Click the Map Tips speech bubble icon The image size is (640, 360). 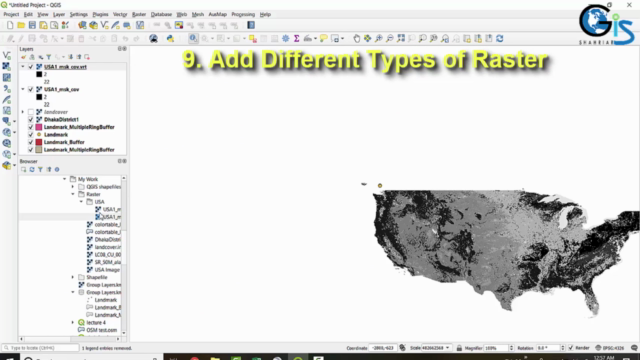(324, 38)
